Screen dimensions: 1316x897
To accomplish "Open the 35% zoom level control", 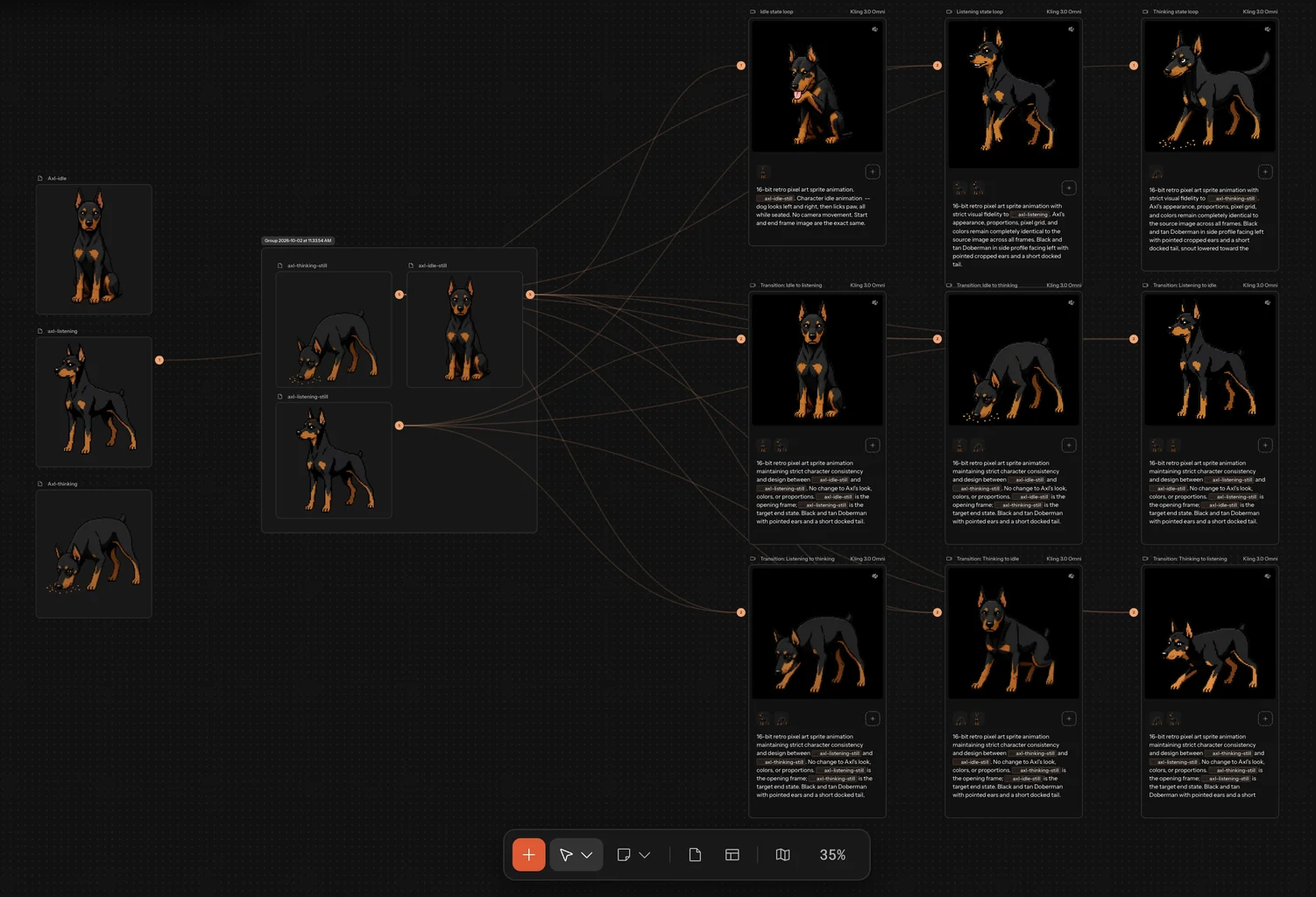I will [832, 855].
